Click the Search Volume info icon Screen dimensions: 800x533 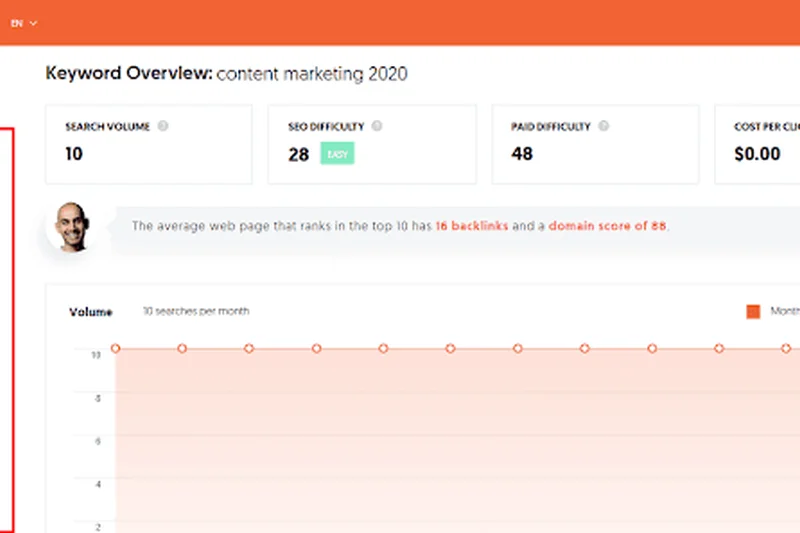tap(163, 126)
